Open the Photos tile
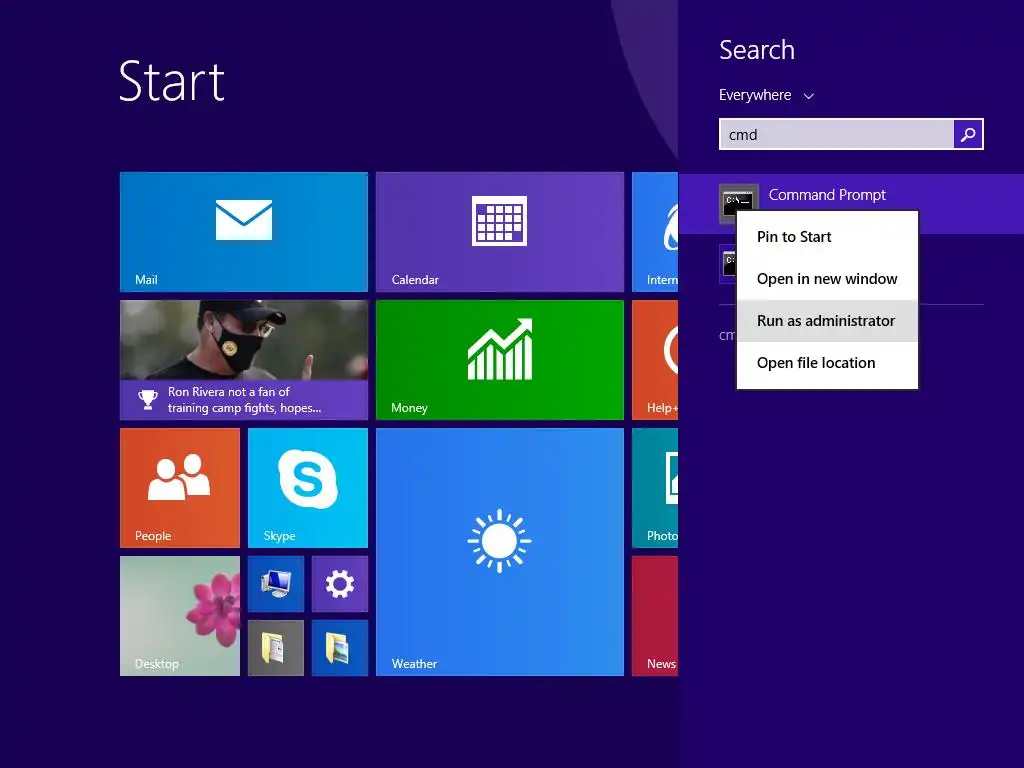This screenshot has height=768, width=1024. point(655,488)
